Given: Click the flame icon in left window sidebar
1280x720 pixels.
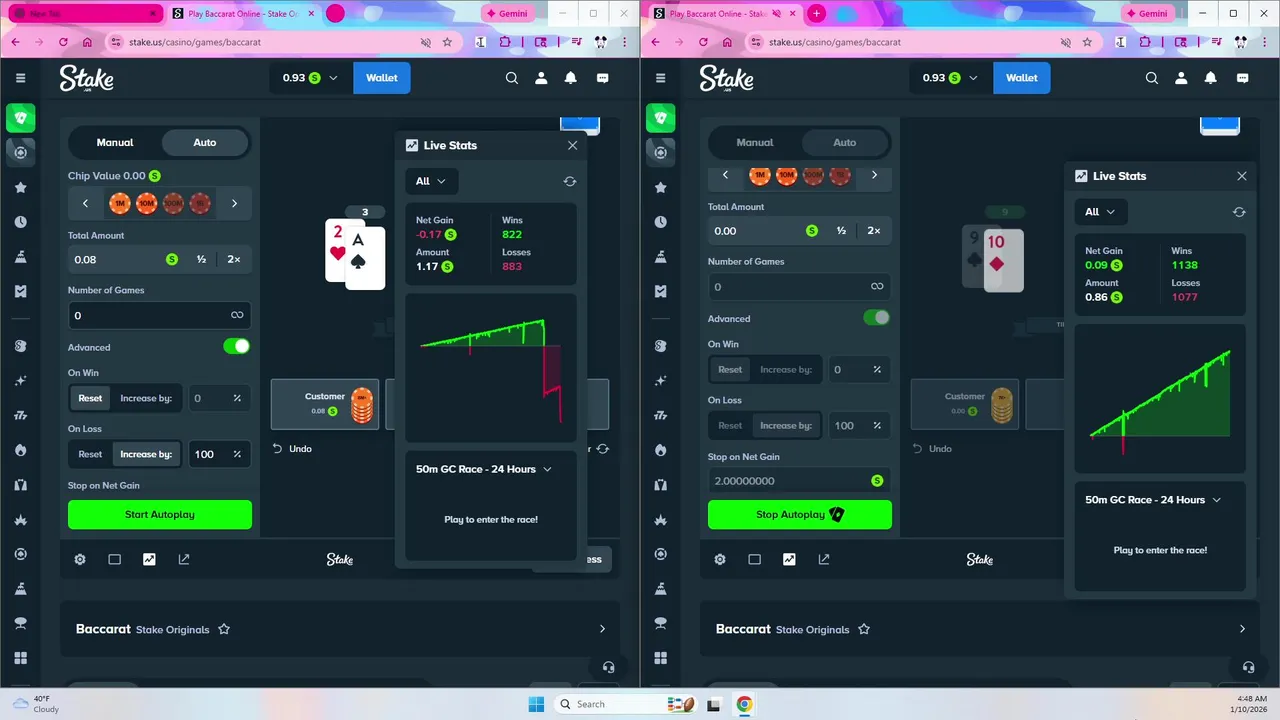Looking at the screenshot, I should (20, 450).
